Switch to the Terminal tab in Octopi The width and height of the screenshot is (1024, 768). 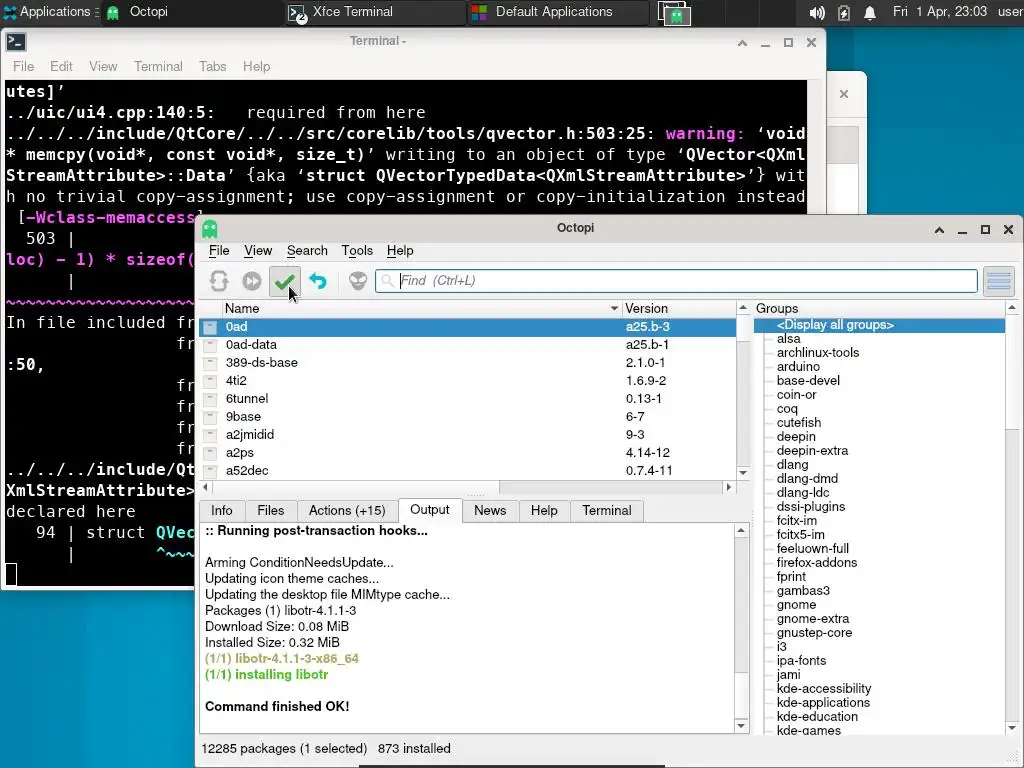click(607, 511)
